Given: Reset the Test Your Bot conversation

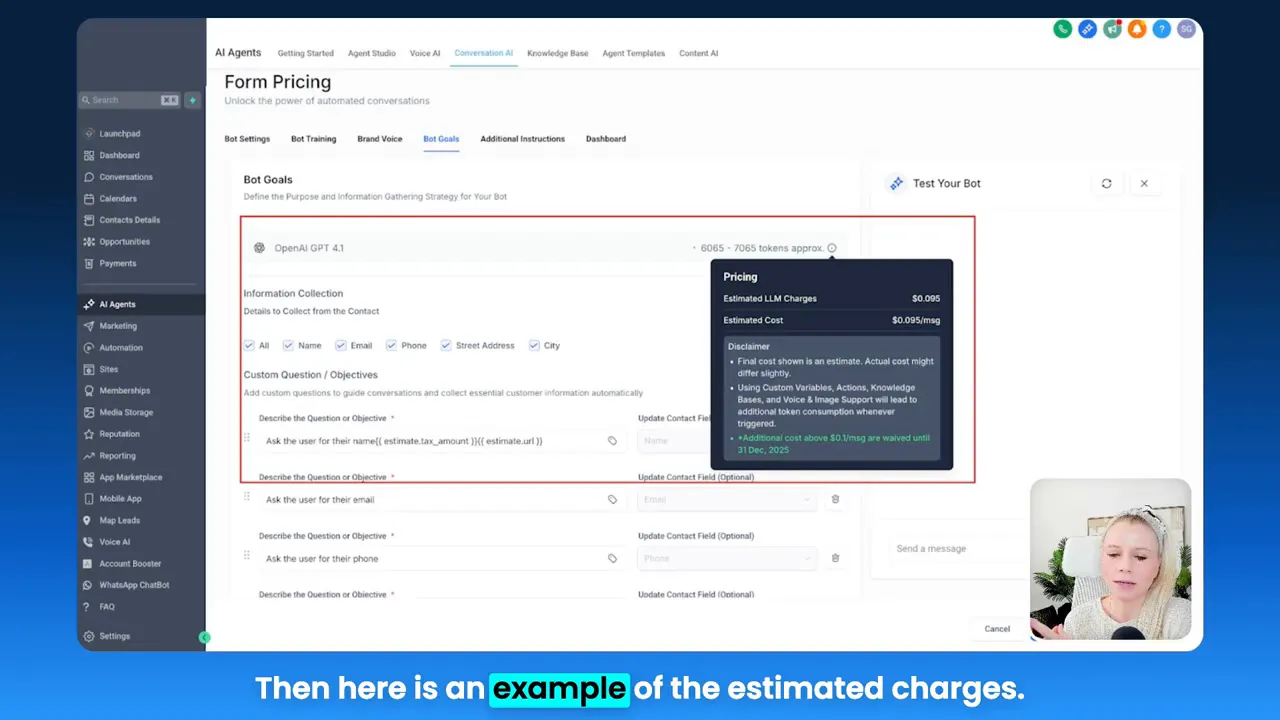Looking at the screenshot, I should point(1106,184).
